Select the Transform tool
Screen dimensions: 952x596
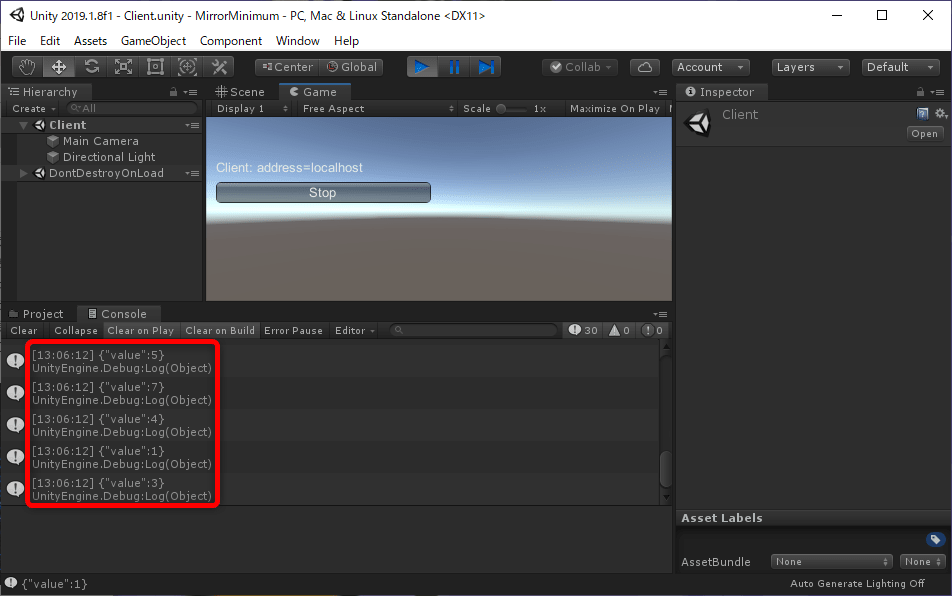click(187, 67)
